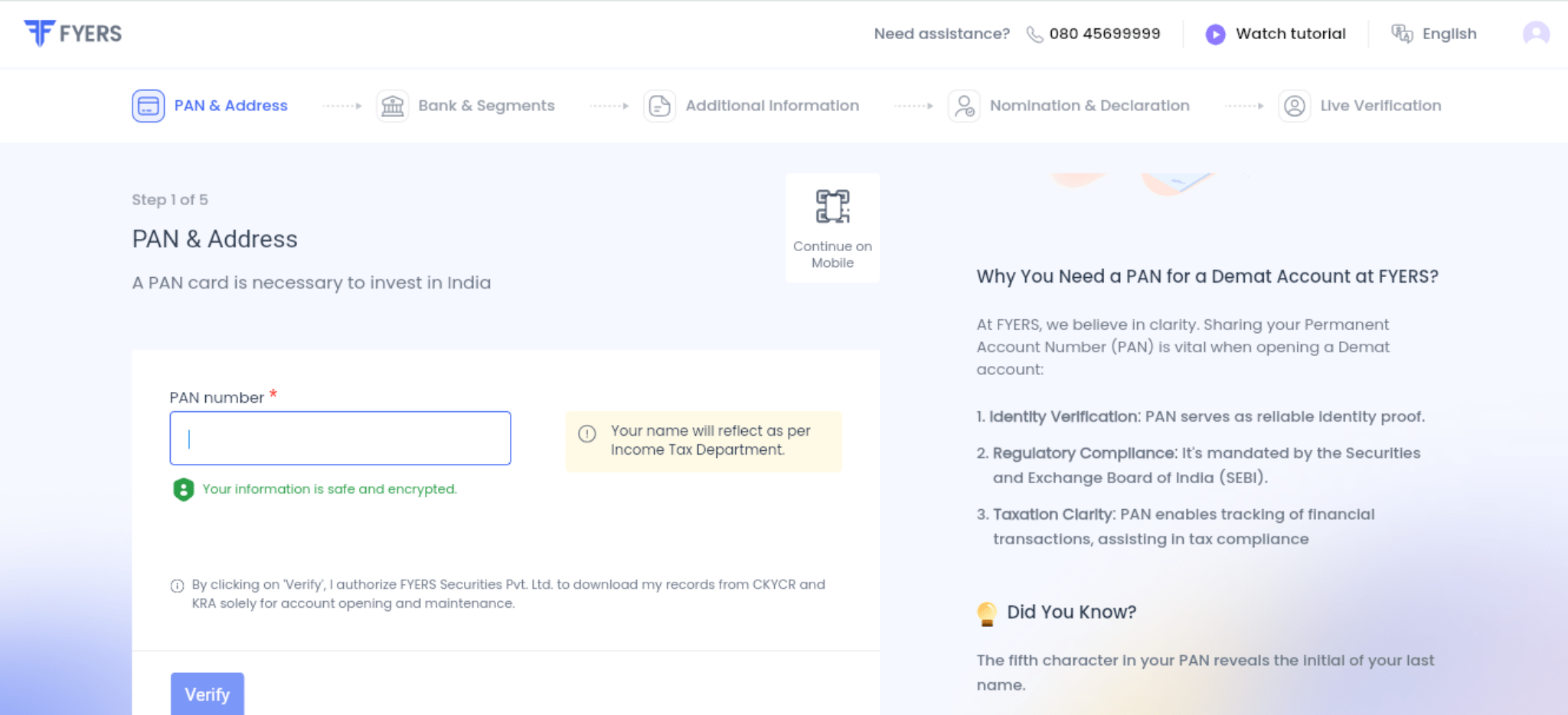Select the Continue on Mobile QR icon
1568x715 pixels.
pos(832,207)
